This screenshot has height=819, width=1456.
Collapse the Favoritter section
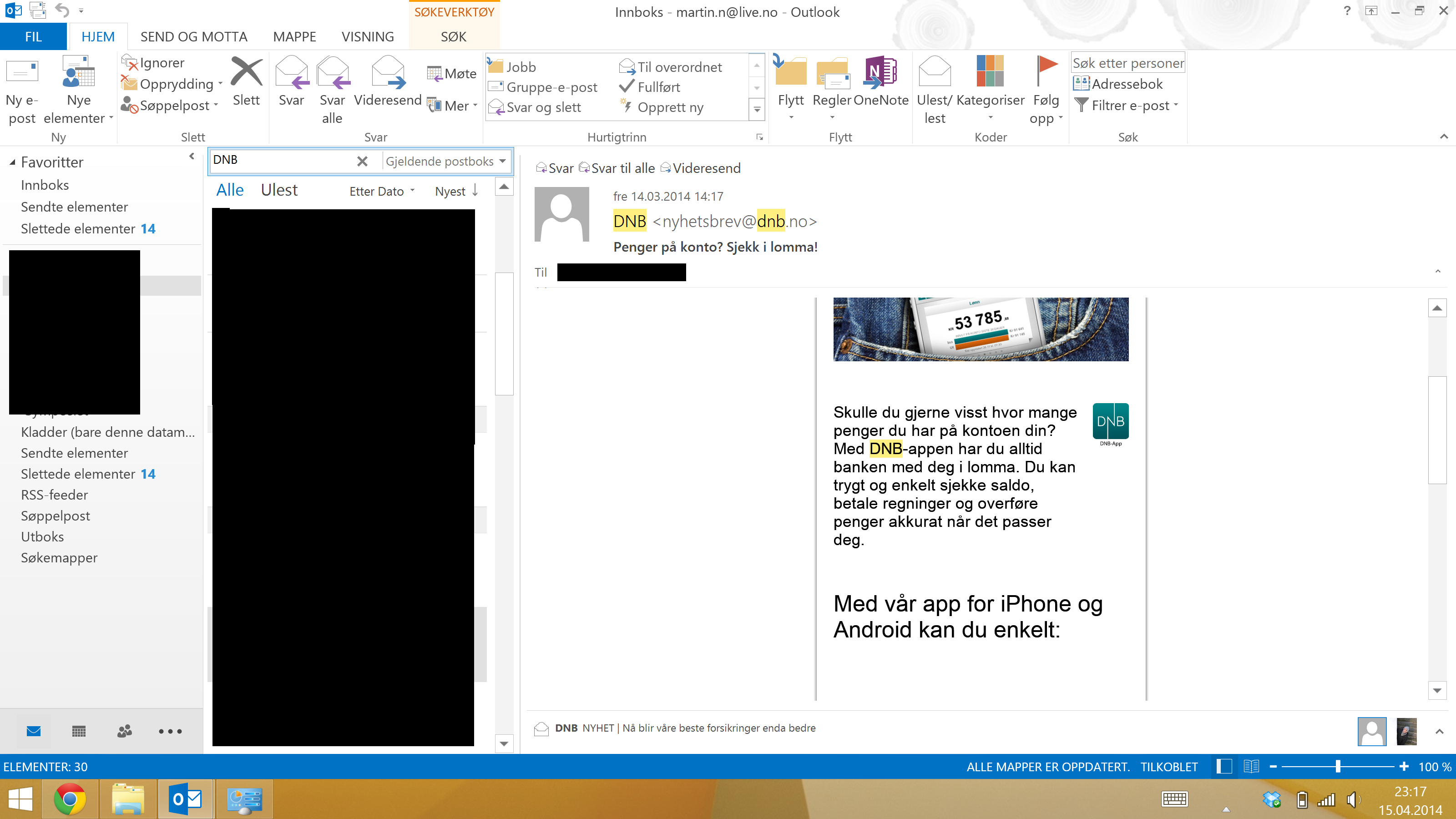[x=12, y=163]
